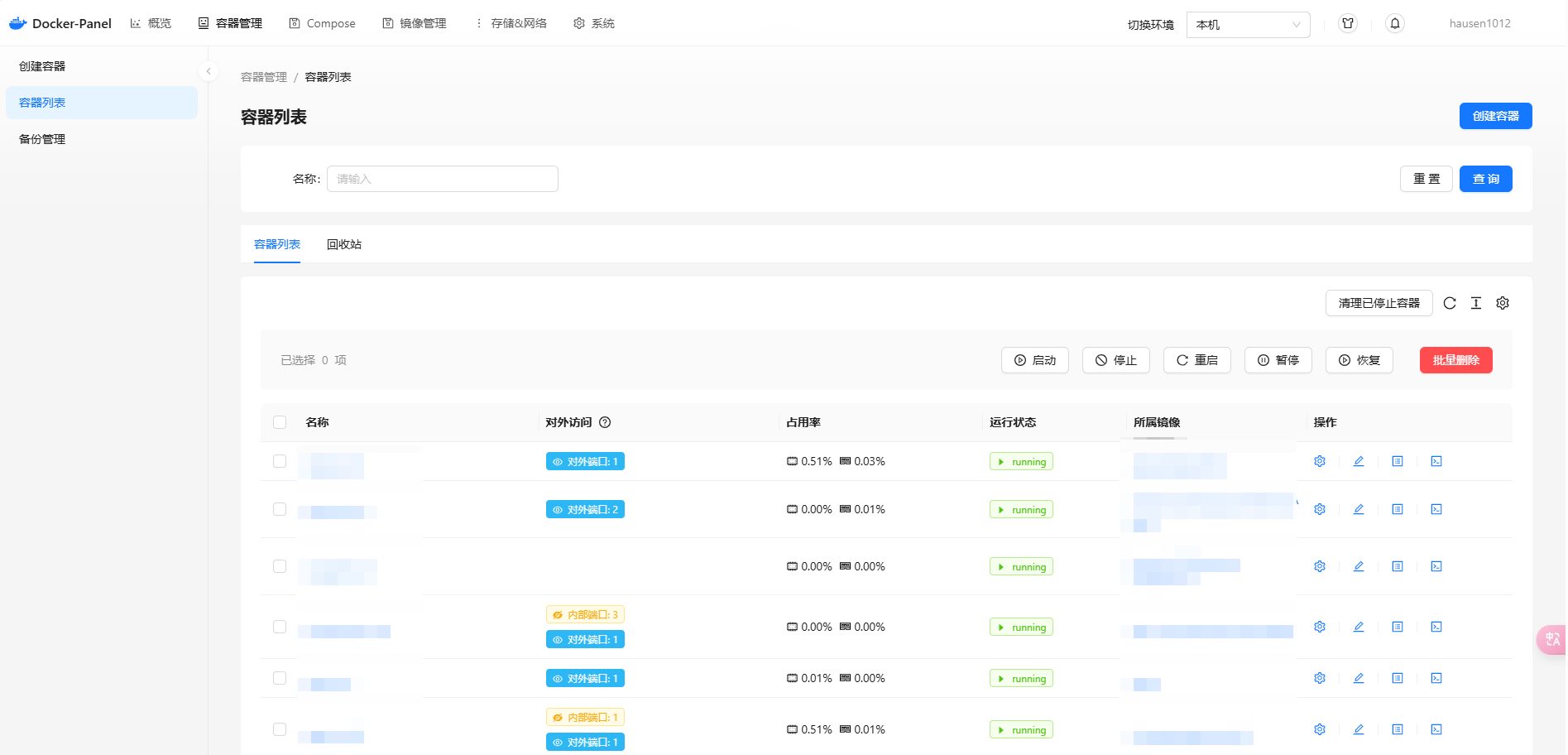Open the table column settings gear icon
Image resolution: width=1568 pixels, height=755 pixels.
(1503, 303)
